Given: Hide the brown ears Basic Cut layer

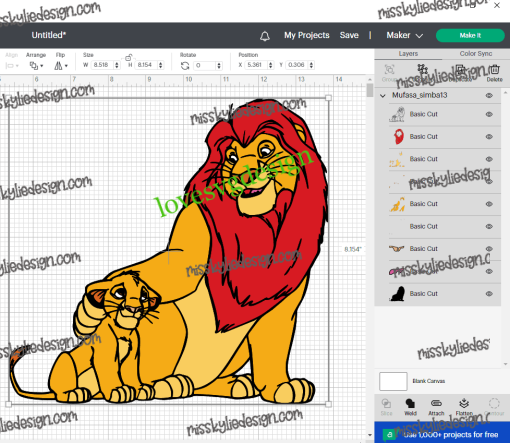Looking at the screenshot, I should [x=489, y=249].
